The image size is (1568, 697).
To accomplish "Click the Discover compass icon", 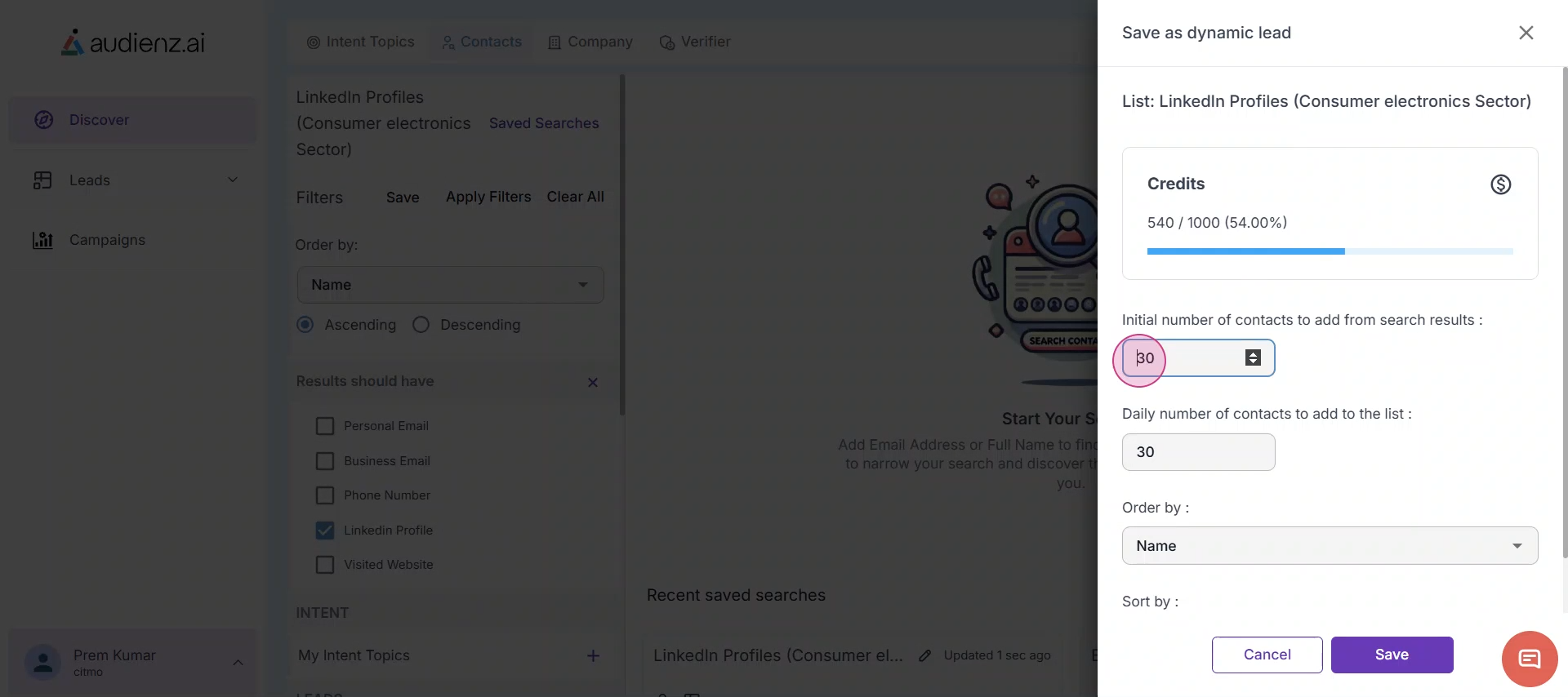I will [44, 120].
